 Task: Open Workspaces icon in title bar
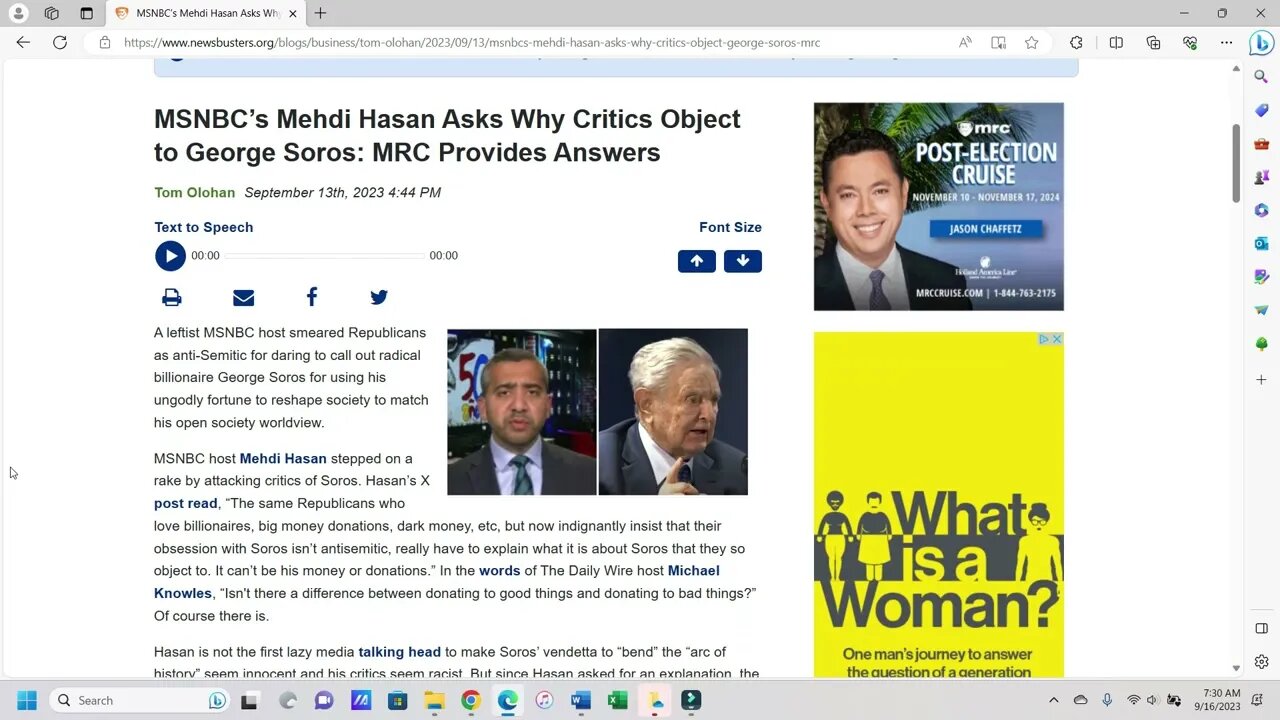[52, 13]
